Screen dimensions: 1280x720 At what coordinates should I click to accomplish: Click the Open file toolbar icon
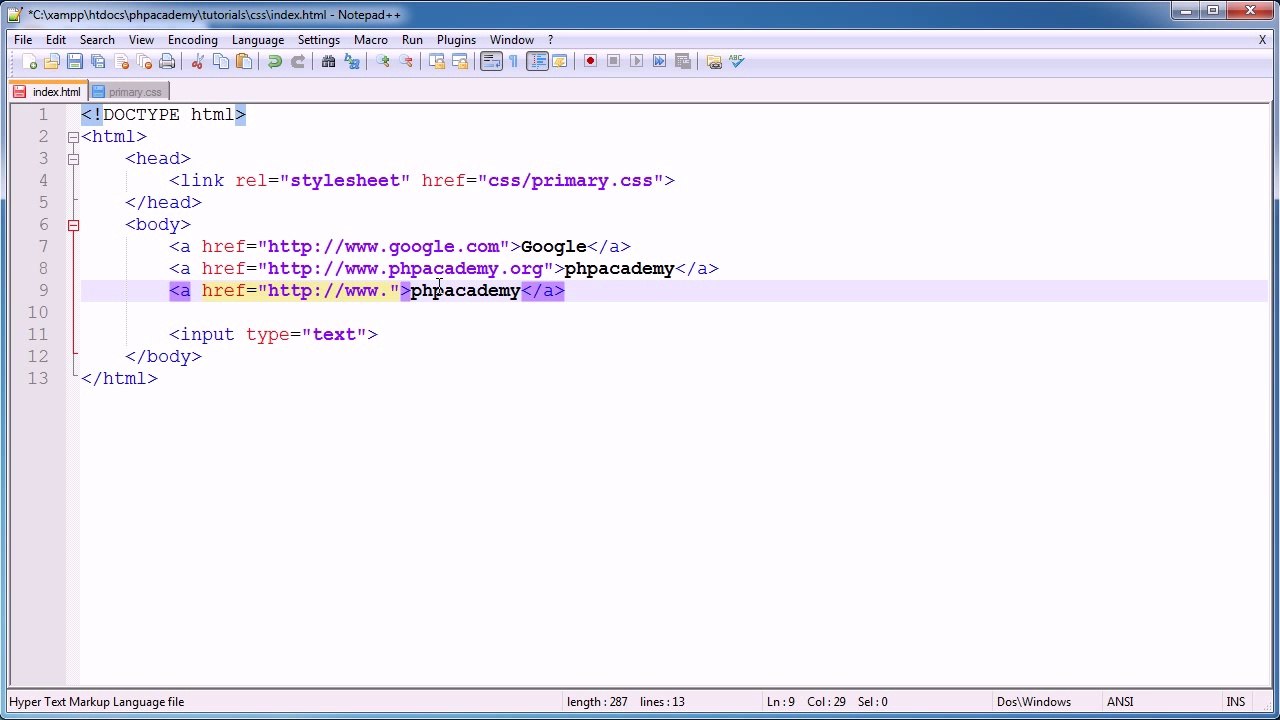52,62
